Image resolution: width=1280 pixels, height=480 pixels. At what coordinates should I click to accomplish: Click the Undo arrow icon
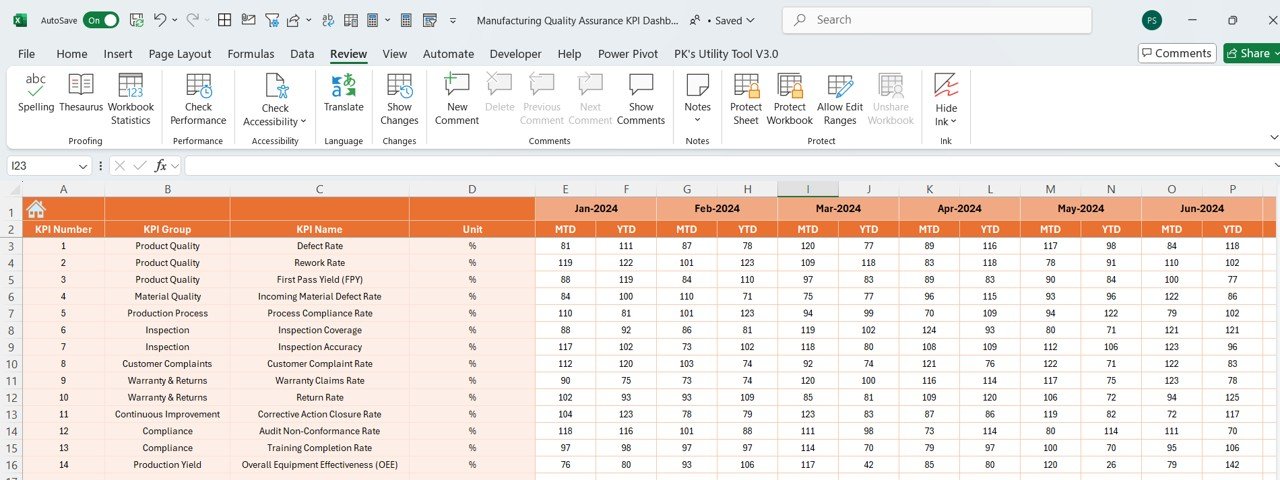[159, 20]
